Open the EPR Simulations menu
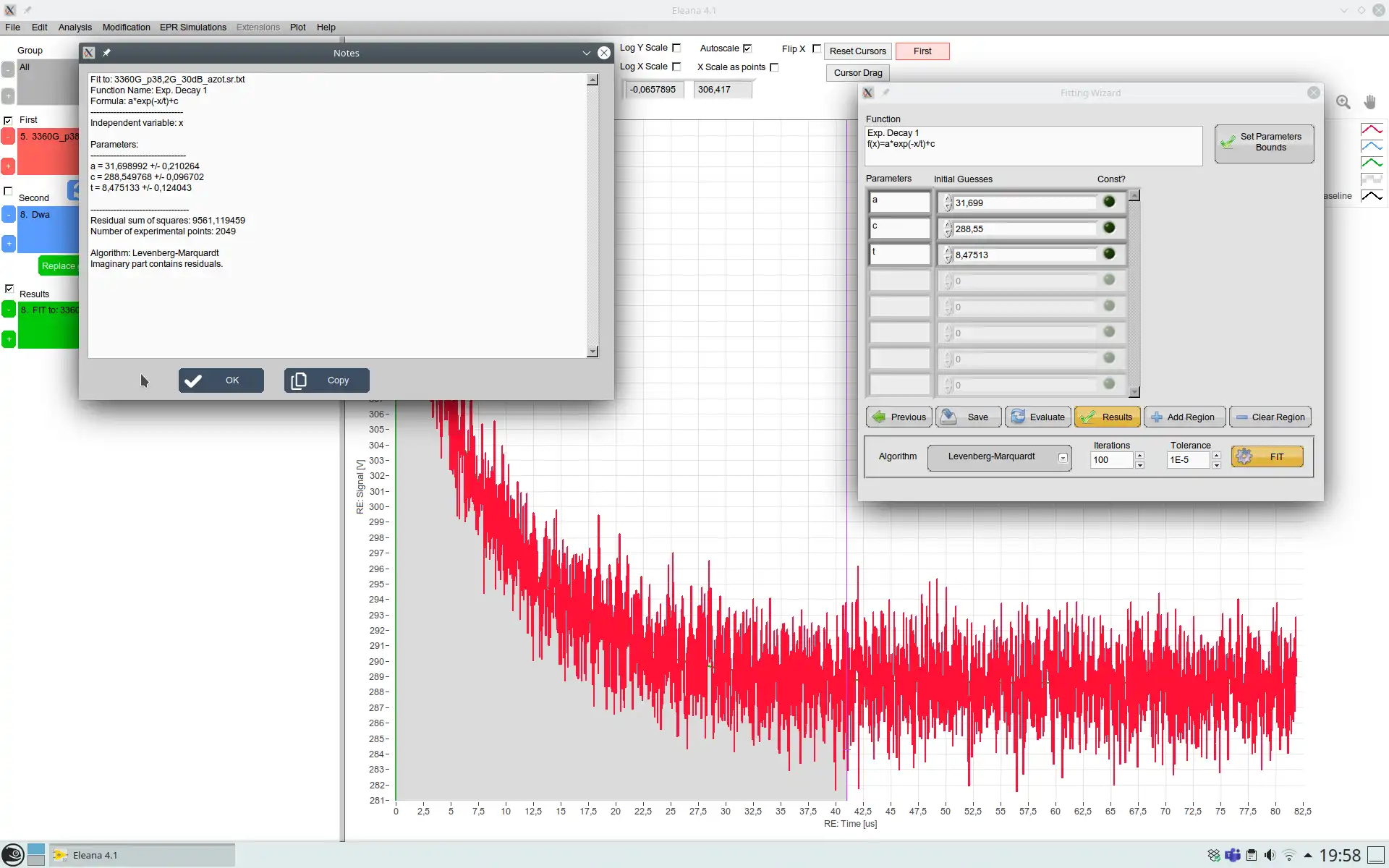 192,27
